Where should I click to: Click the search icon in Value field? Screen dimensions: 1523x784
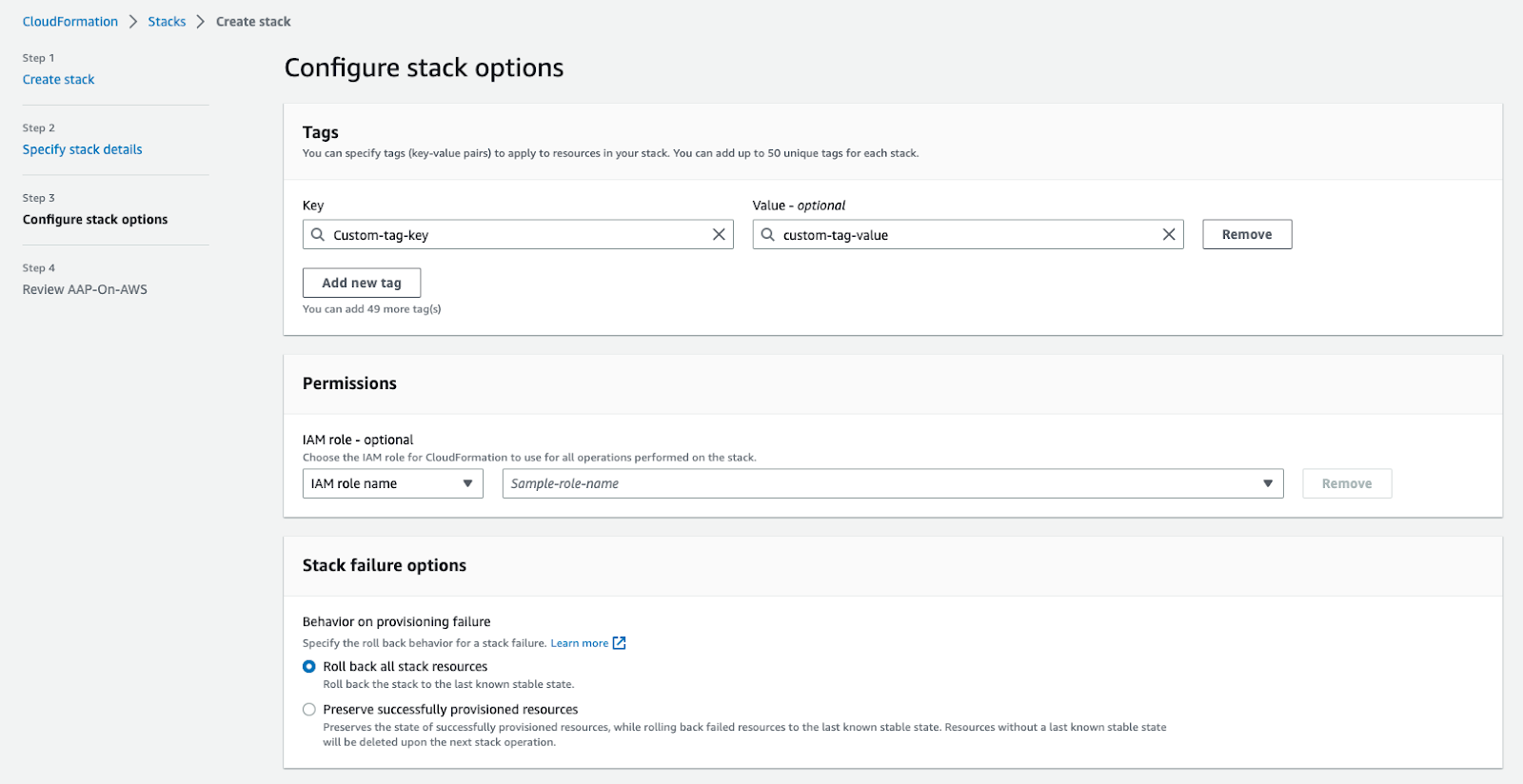[768, 235]
